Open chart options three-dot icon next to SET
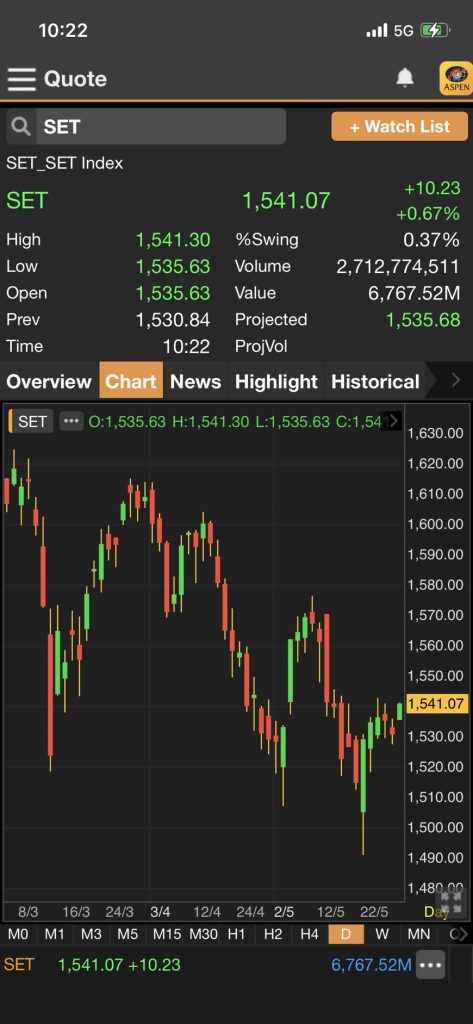Image resolution: width=473 pixels, height=1024 pixels. pyautogui.click(x=72, y=421)
